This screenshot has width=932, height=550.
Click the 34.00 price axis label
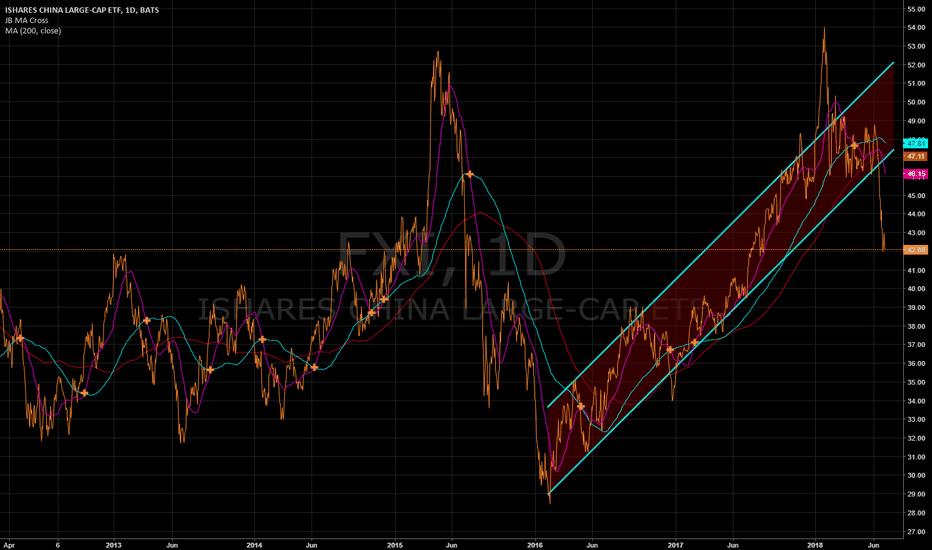point(916,401)
